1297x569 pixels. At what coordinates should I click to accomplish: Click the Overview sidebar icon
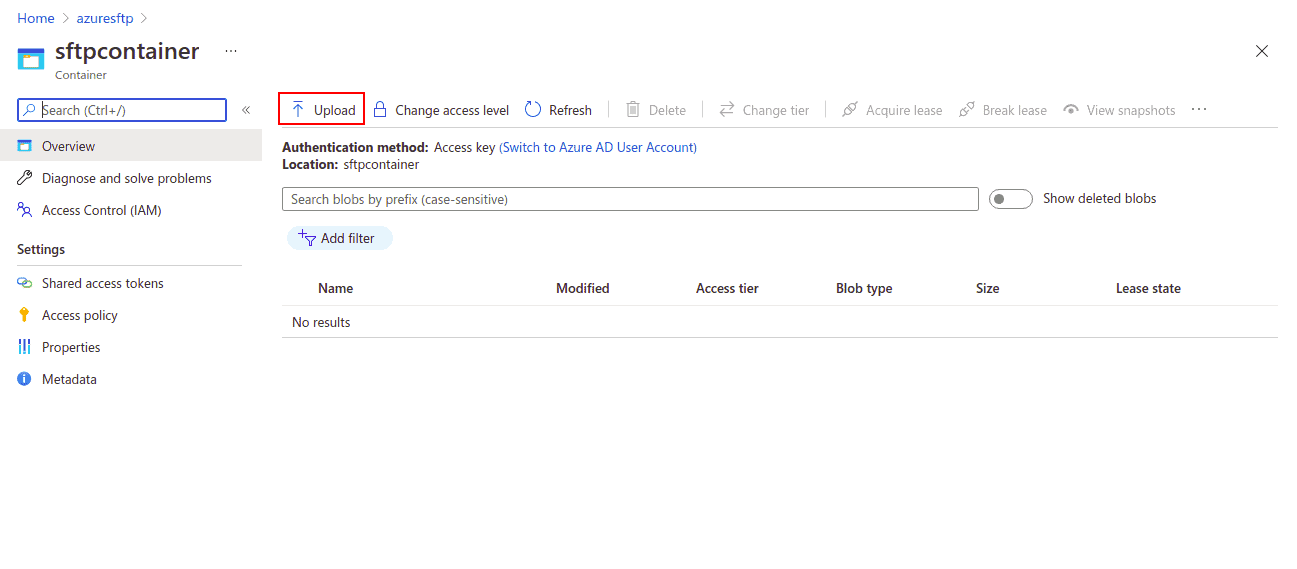[x=25, y=146]
